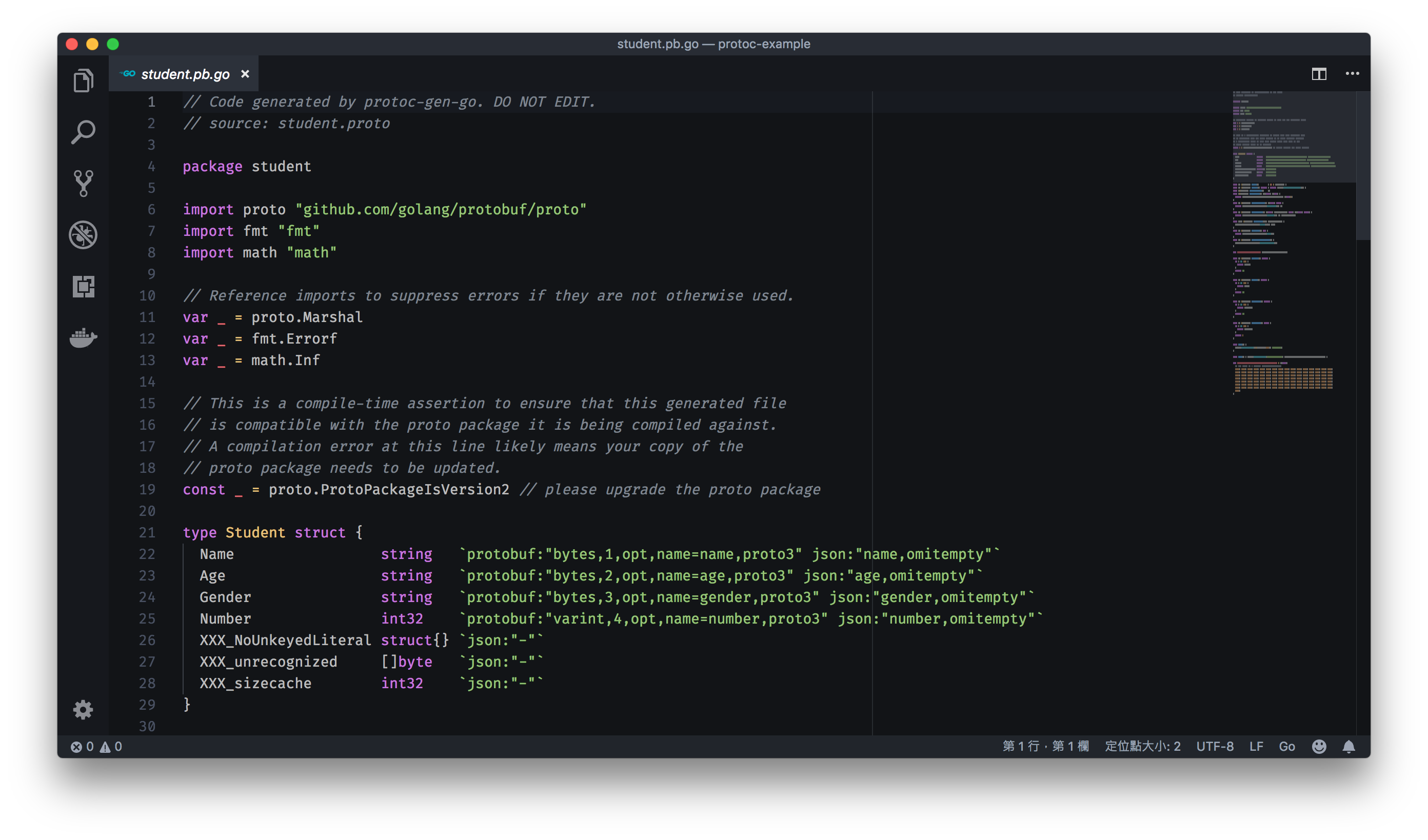Open the Explorer files view
Screen dimensions: 1428x840
coord(83,81)
